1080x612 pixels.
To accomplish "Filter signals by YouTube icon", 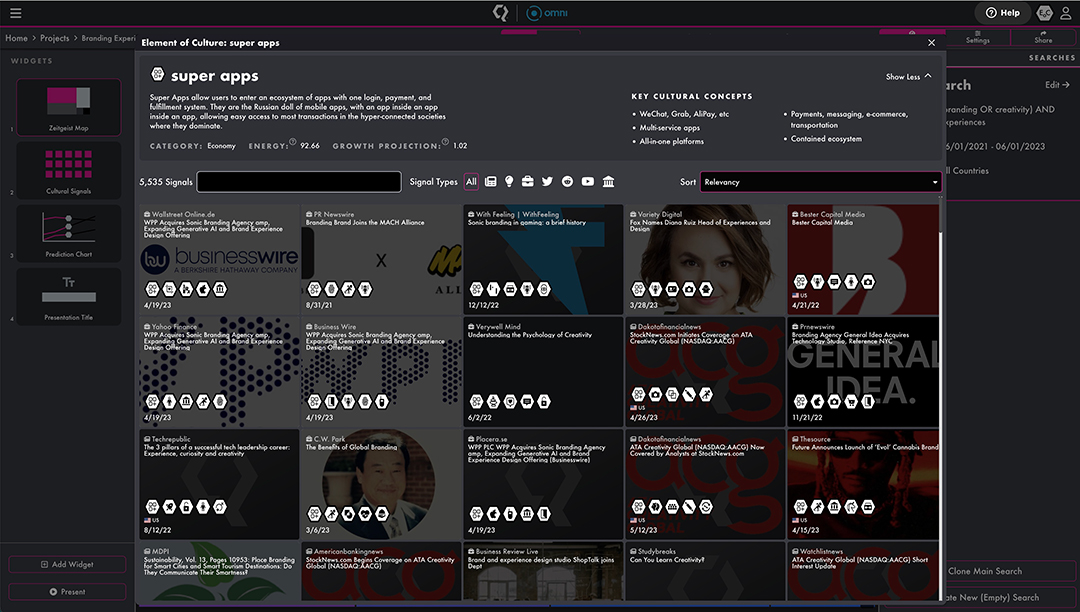I will coord(588,182).
